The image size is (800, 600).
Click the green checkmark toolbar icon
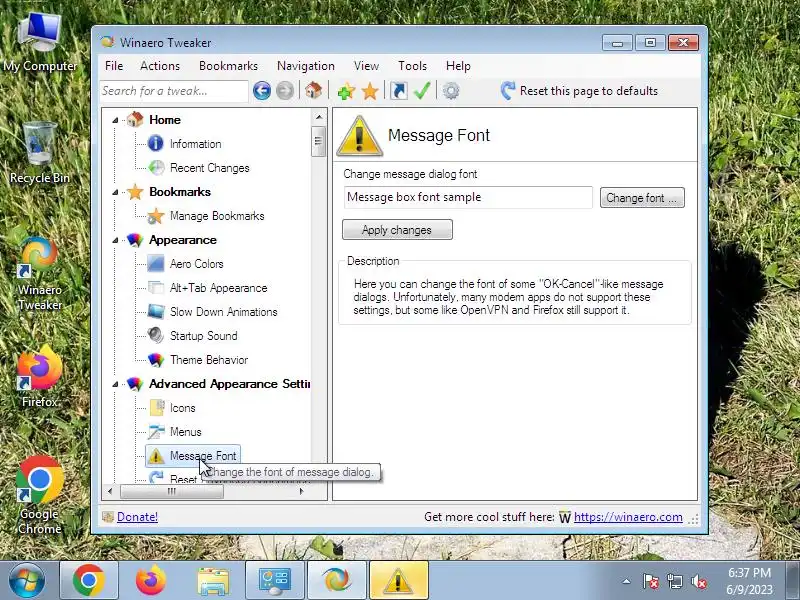click(x=422, y=91)
